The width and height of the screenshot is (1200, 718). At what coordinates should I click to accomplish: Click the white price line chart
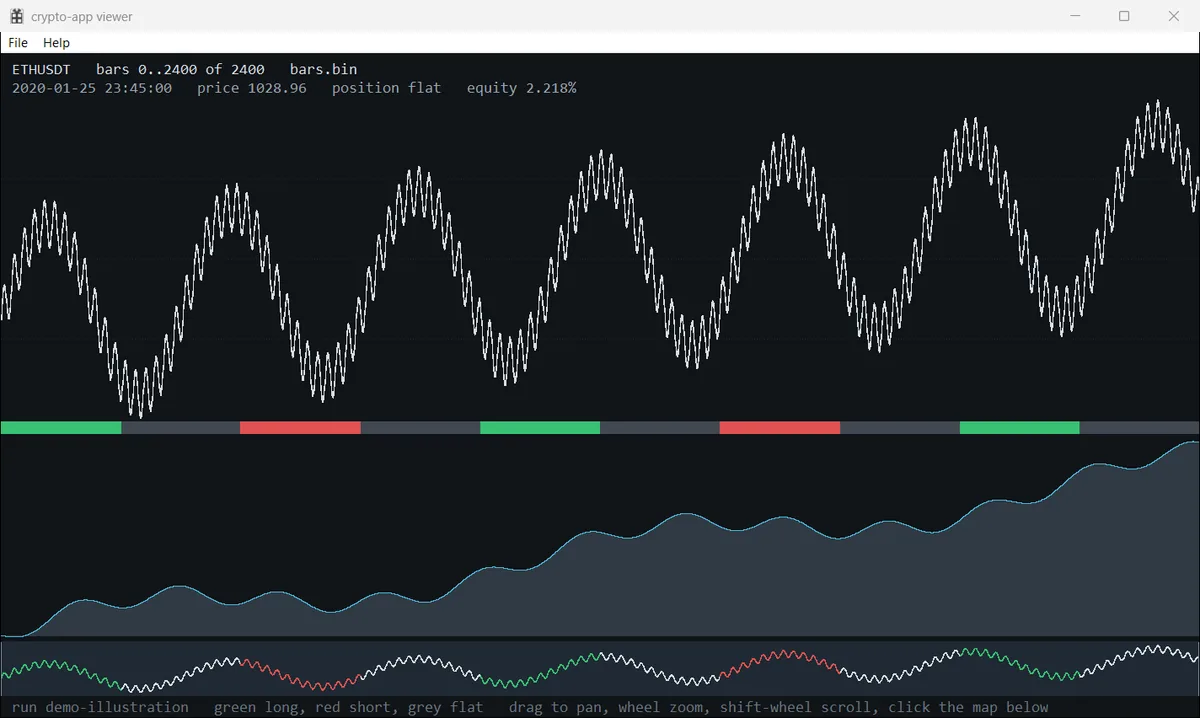[x=600, y=258]
